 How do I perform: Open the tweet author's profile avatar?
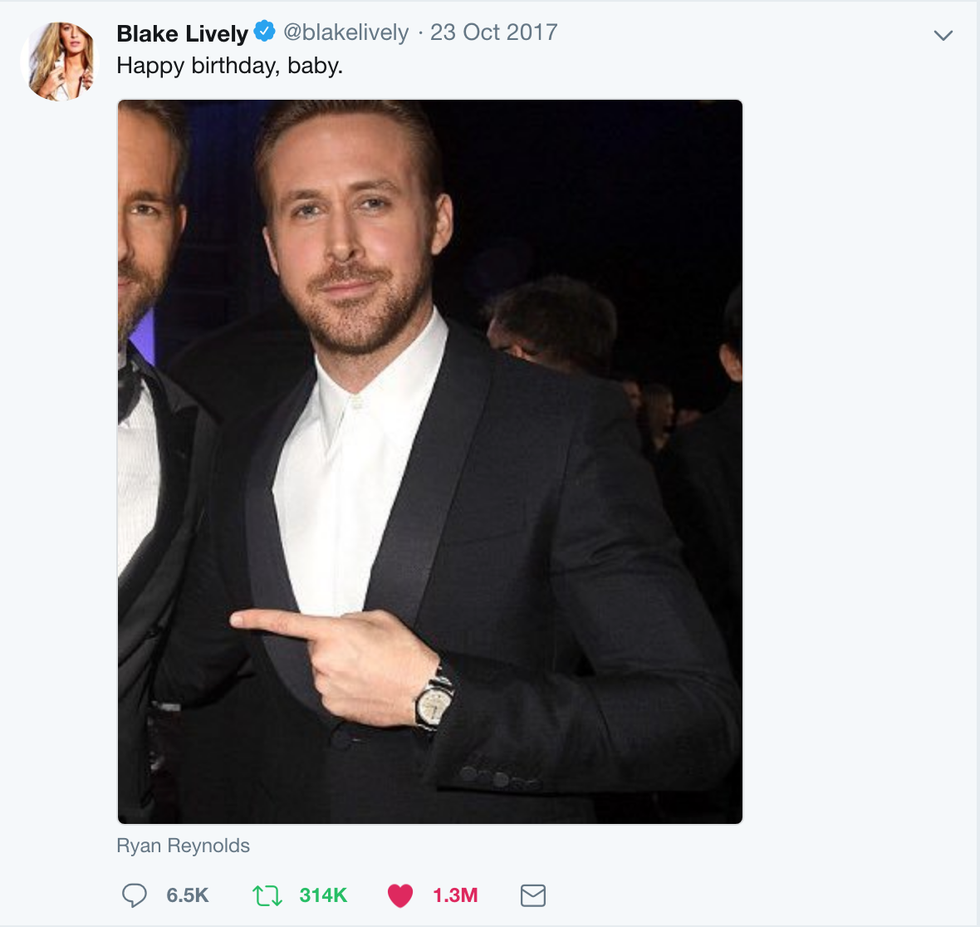tap(59, 60)
